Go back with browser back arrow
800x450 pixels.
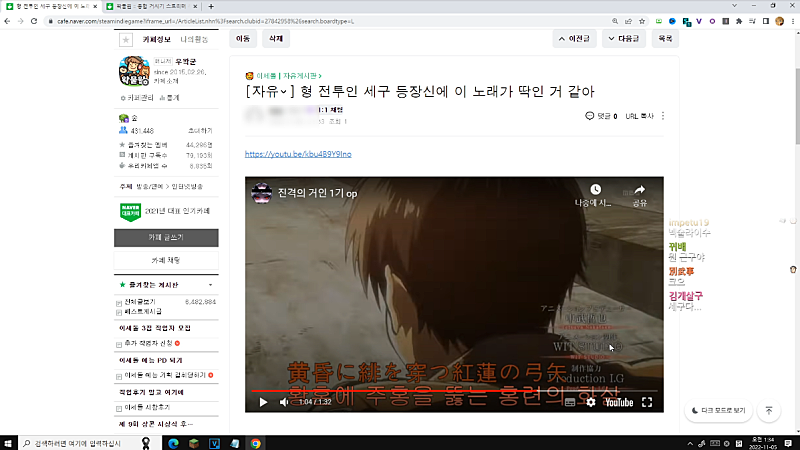click(x=7, y=21)
